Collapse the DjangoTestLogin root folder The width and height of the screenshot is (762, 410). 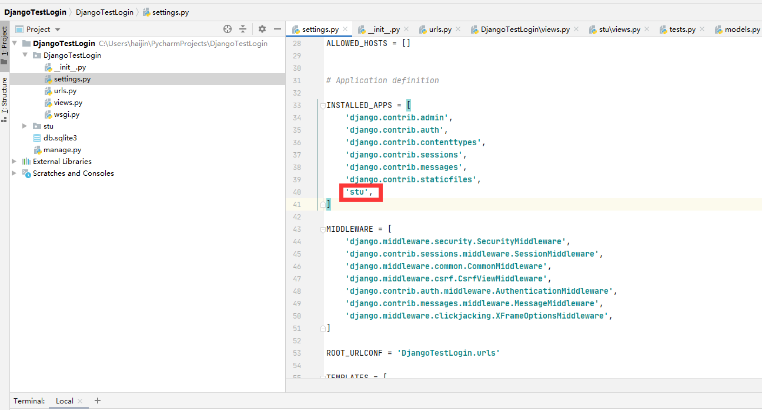[x=15, y=43]
